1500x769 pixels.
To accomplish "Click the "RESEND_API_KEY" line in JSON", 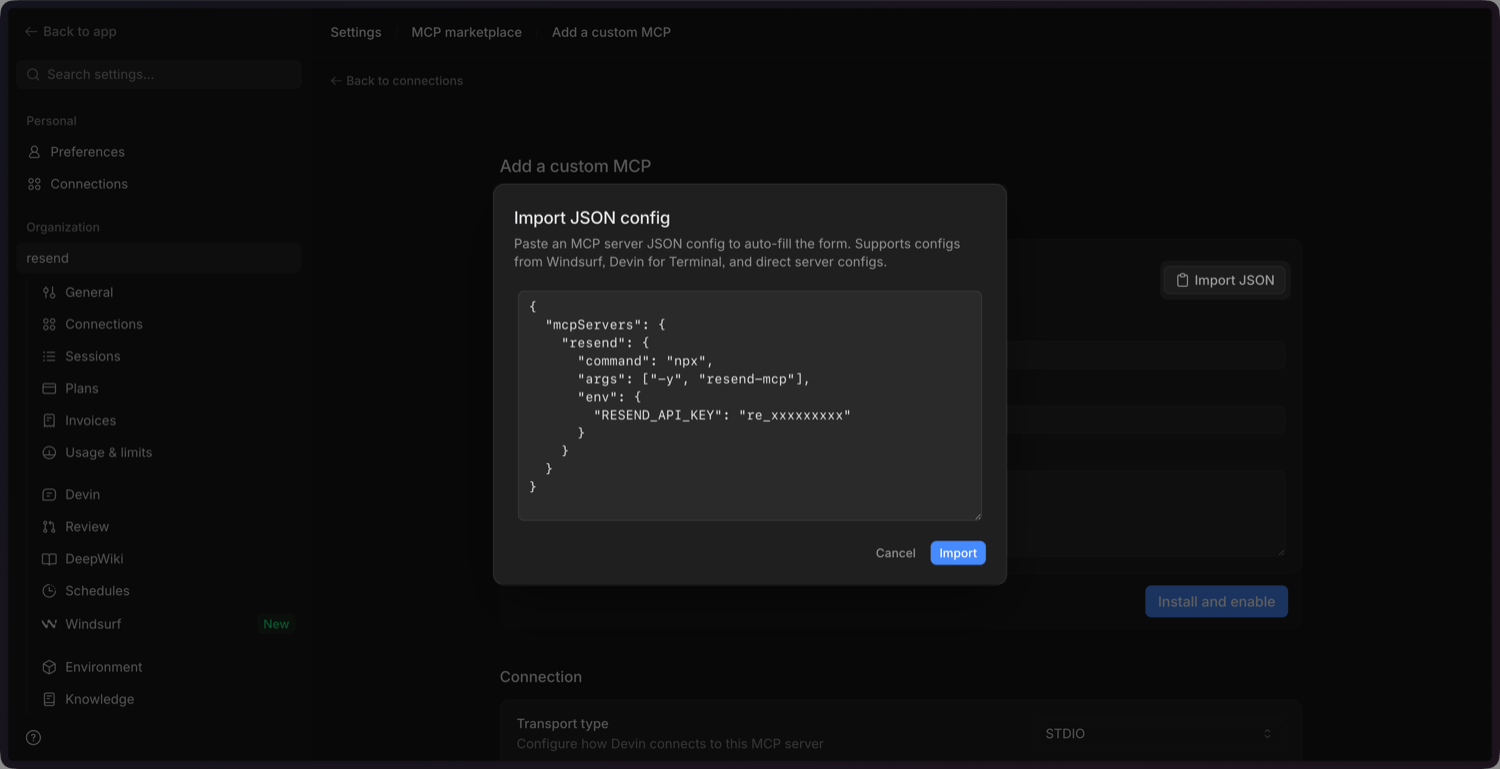I will [722, 414].
